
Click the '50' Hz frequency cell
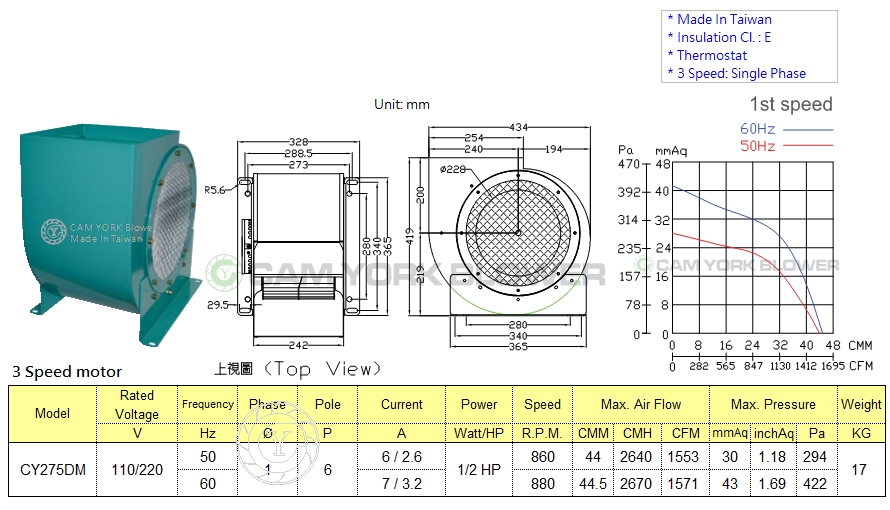(208, 457)
